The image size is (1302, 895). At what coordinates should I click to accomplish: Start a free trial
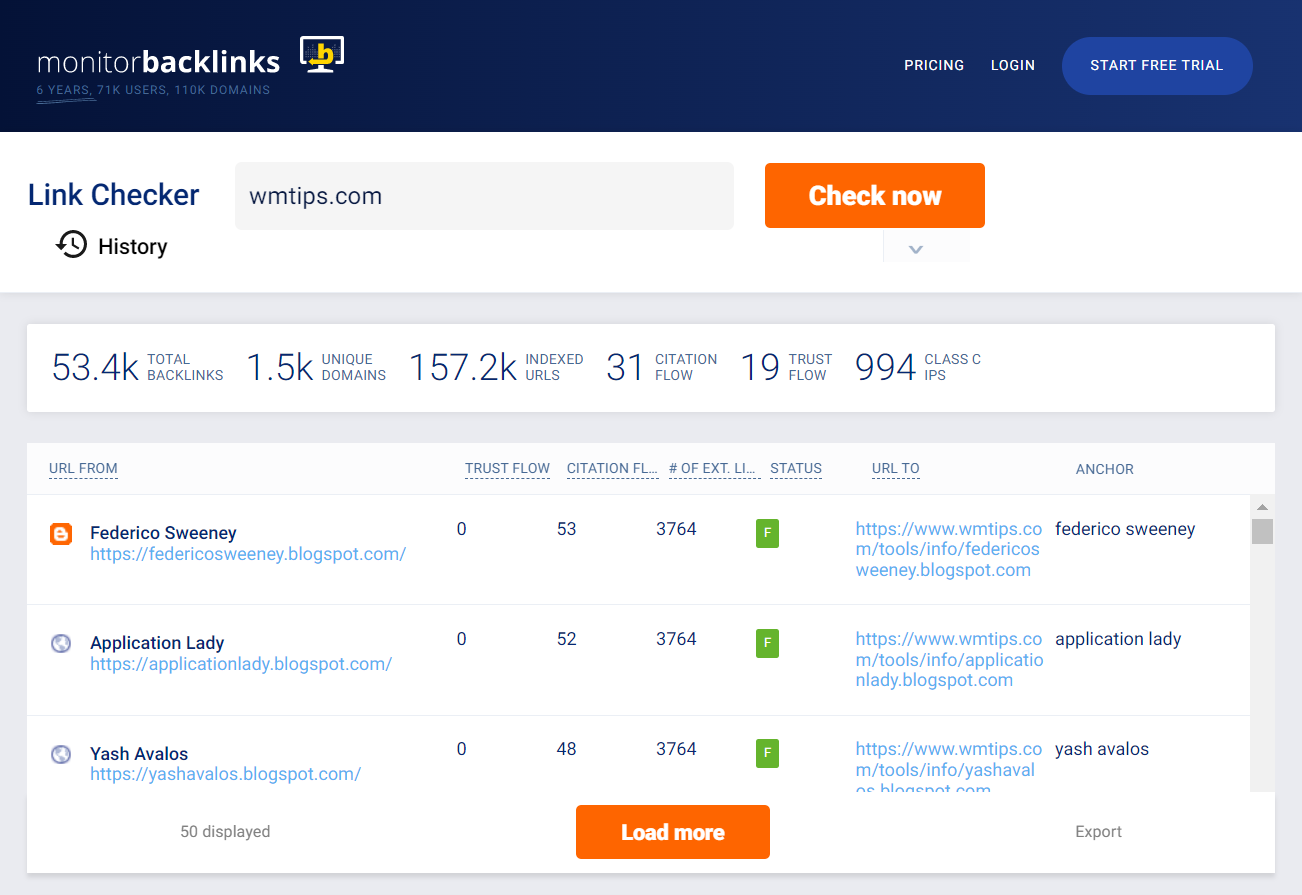1157,65
